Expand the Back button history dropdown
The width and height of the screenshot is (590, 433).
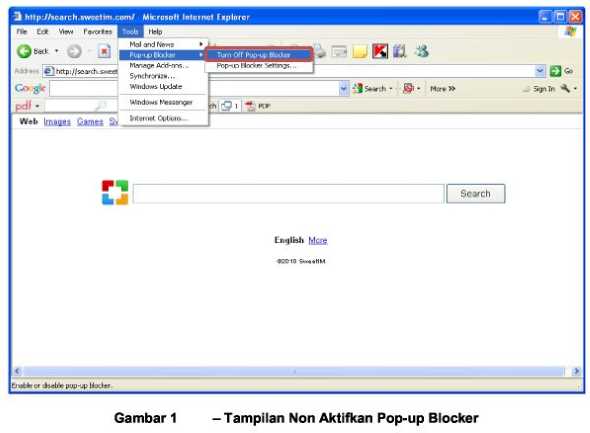[57, 51]
